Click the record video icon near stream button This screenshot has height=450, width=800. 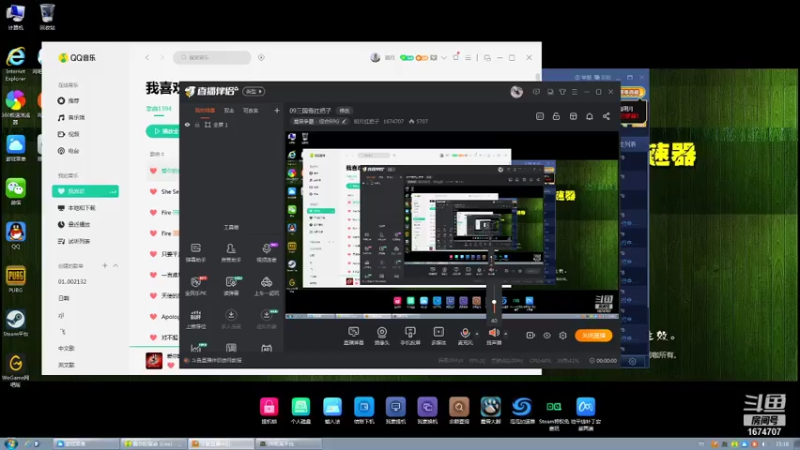click(531, 335)
